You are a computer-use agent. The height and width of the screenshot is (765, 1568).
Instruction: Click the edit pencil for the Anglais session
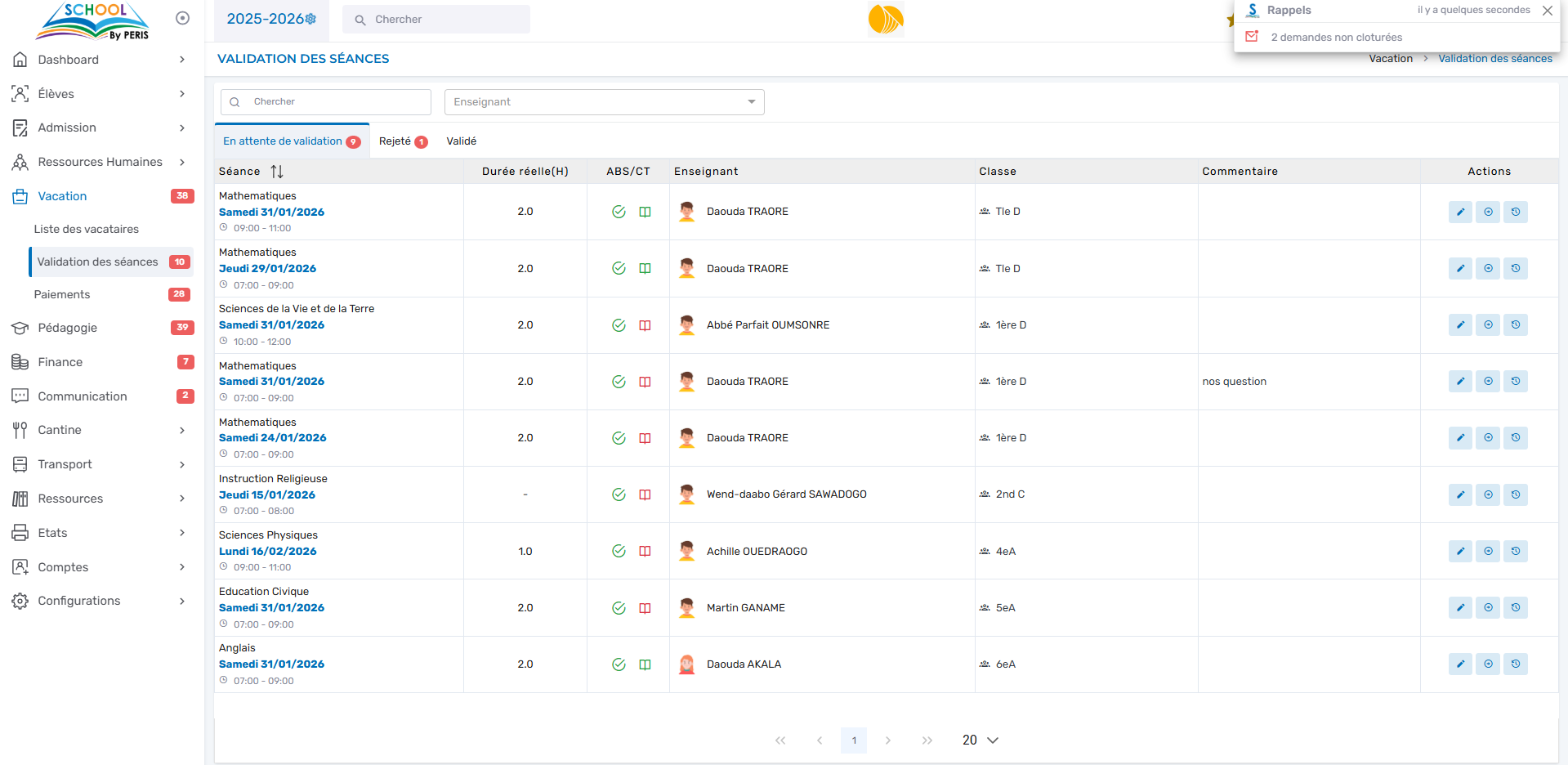1460,664
